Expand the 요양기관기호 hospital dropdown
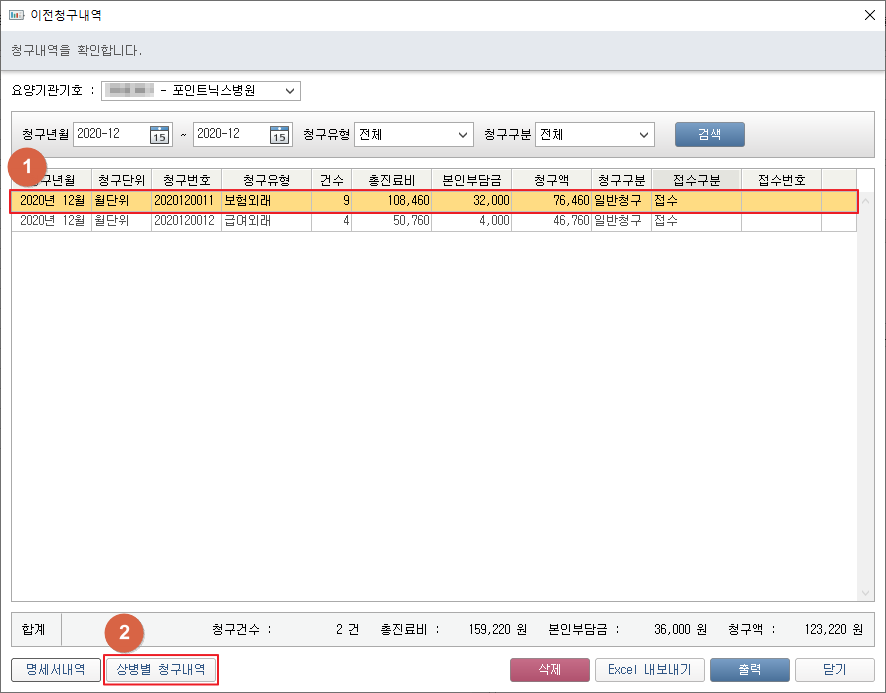 (290, 92)
